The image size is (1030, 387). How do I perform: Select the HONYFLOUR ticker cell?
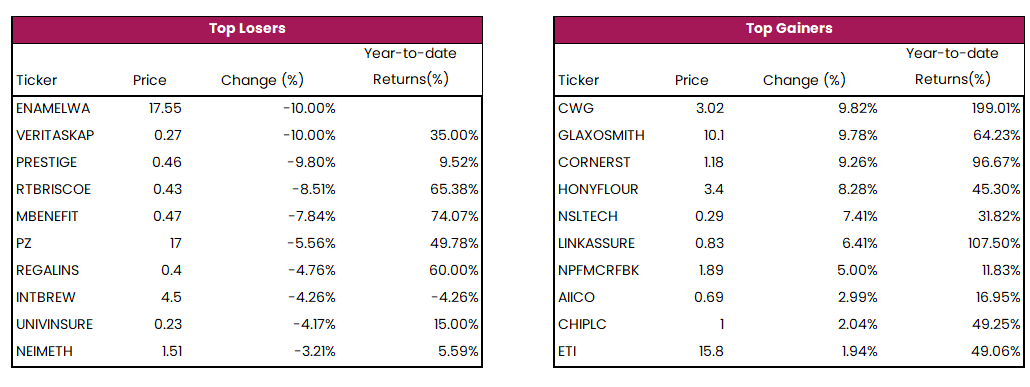[598, 189]
